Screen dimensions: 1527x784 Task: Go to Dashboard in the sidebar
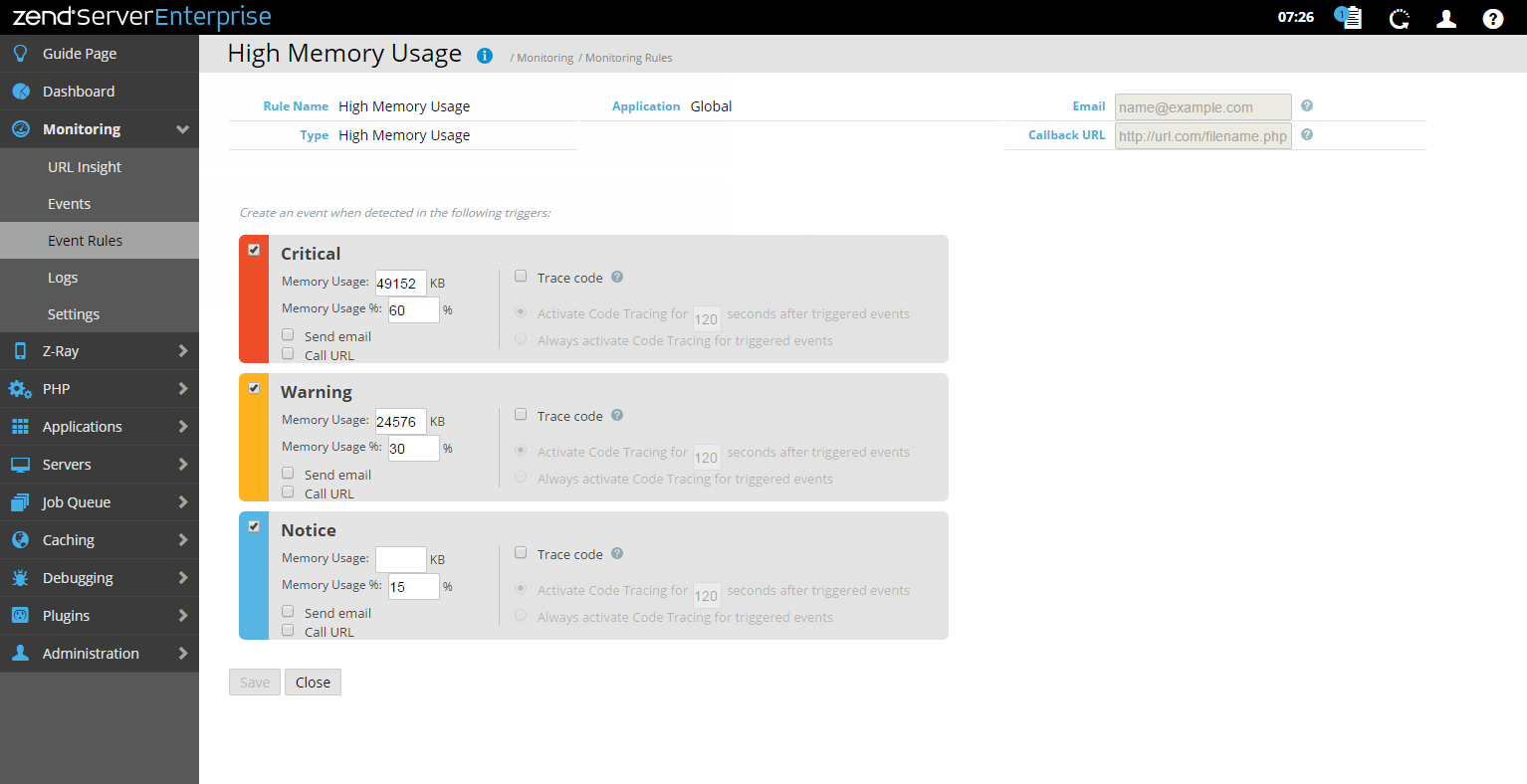79,92
